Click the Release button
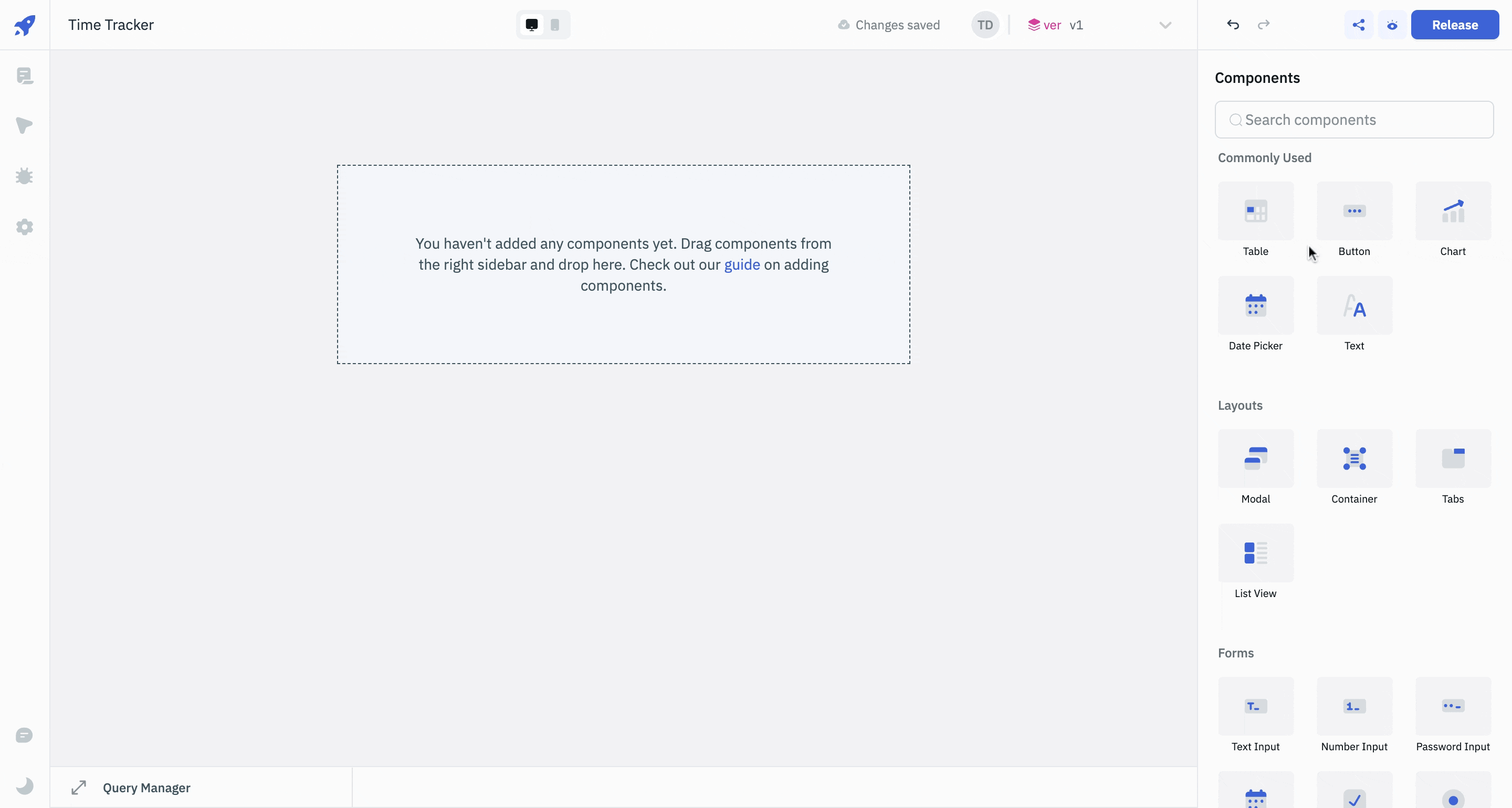Viewport: 1512px width, 808px height. pyautogui.click(x=1454, y=25)
